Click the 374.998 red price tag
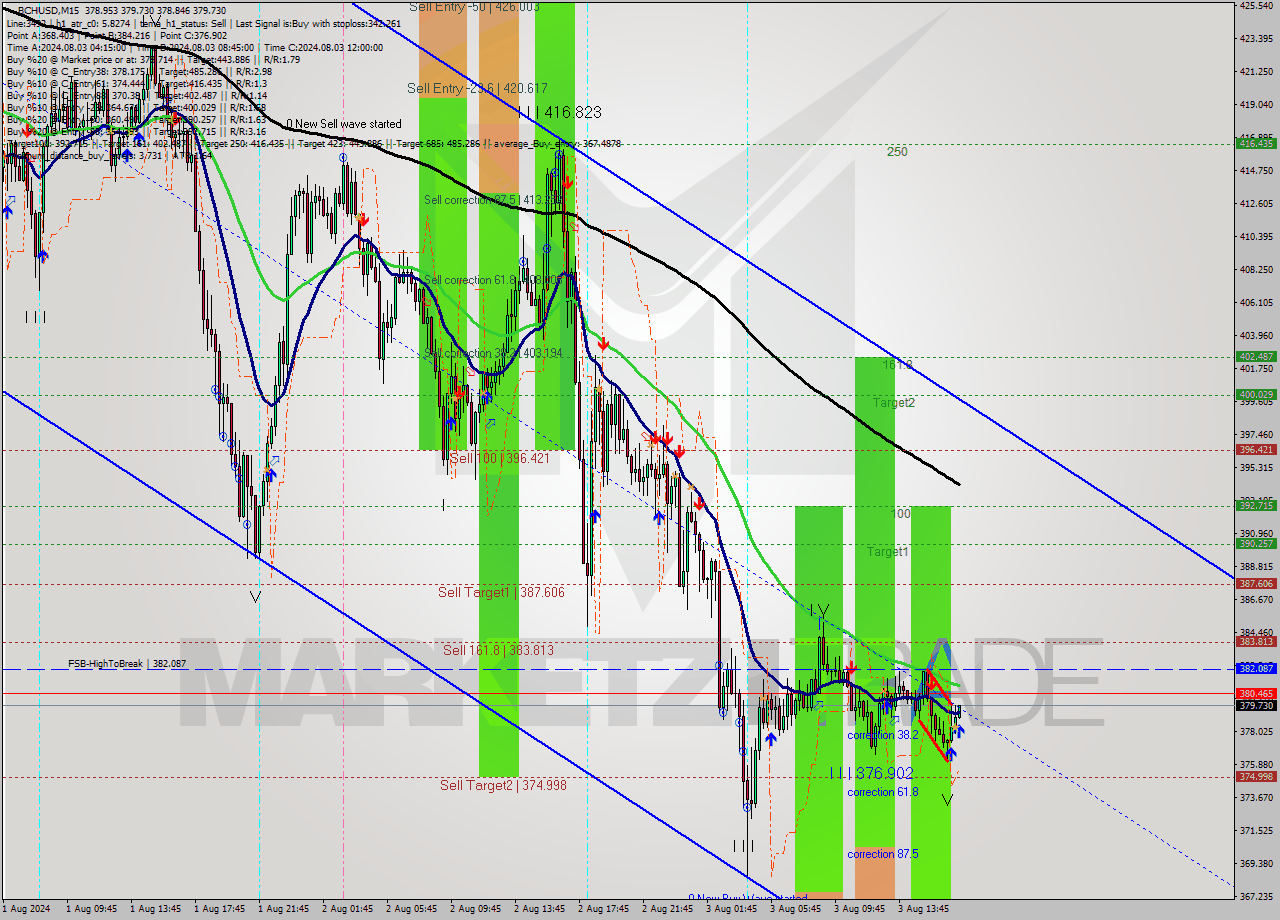This screenshot has height=920, width=1280. click(1256, 776)
